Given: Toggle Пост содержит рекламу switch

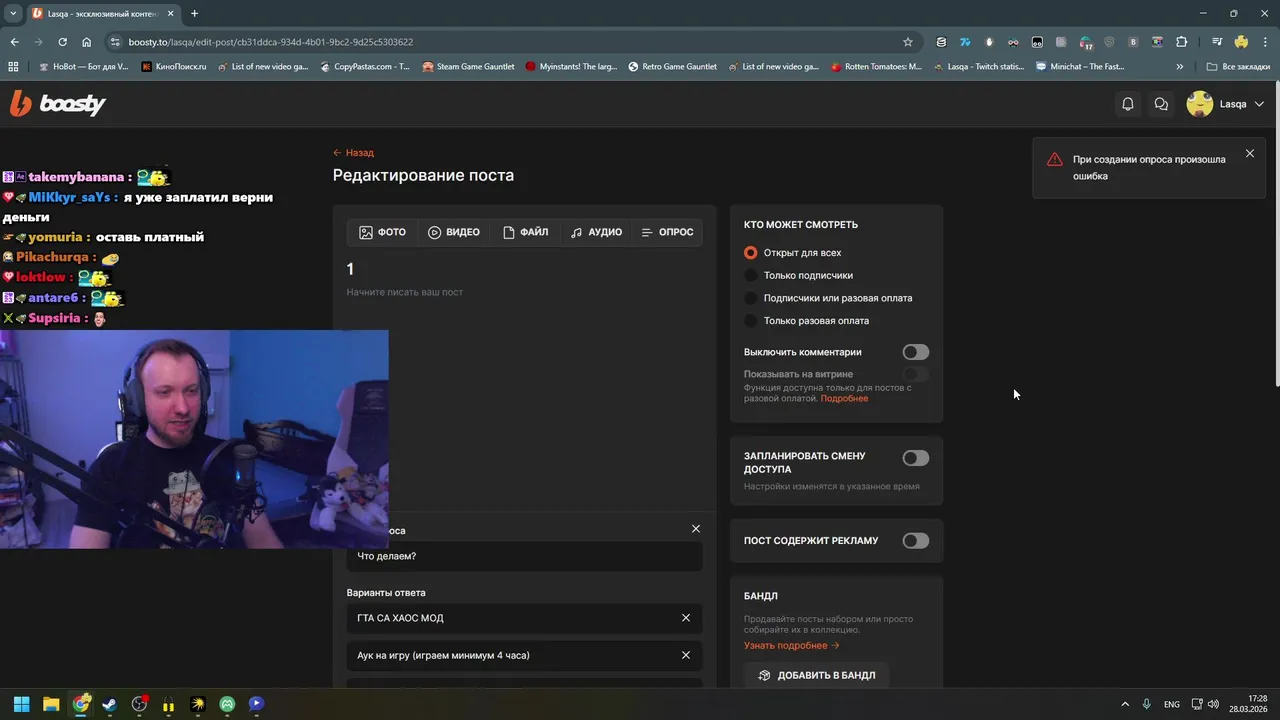Looking at the screenshot, I should point(915,541).
